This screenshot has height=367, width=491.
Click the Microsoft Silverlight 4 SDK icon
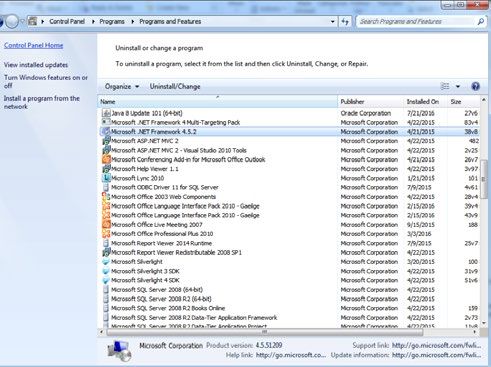click(106, 280)
